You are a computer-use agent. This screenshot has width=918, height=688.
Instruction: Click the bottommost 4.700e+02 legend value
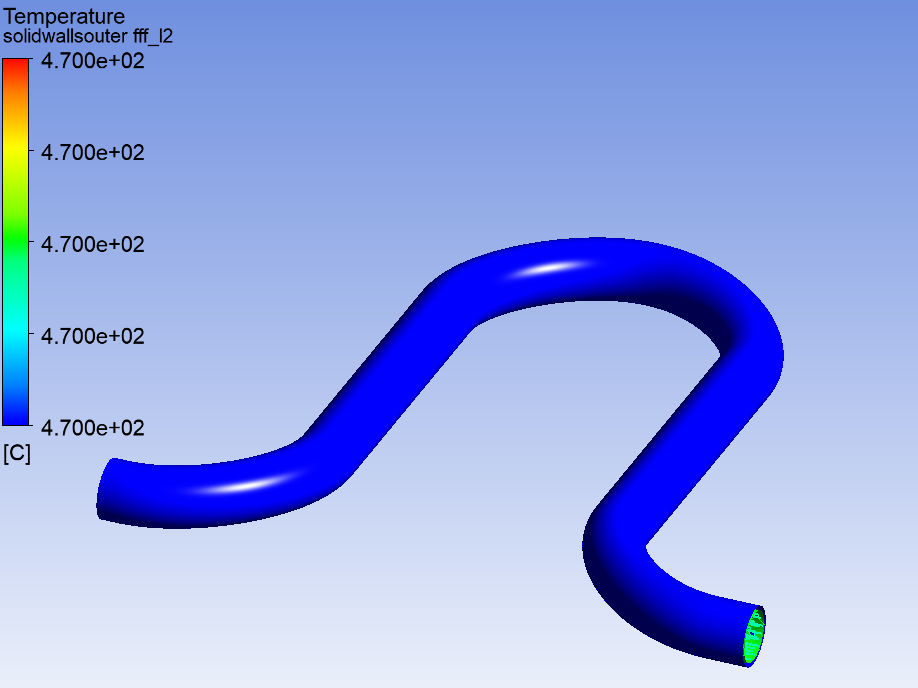93,428
